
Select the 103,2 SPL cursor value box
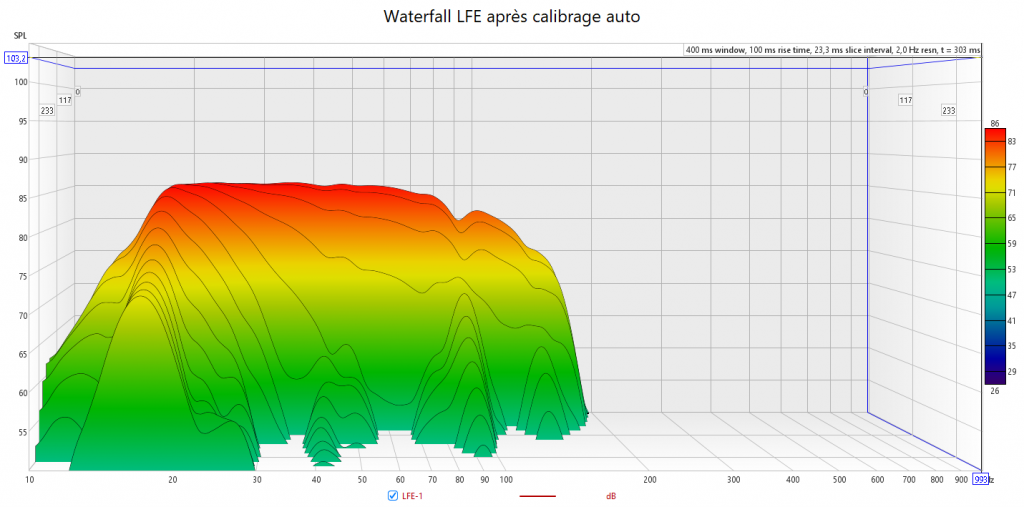tap(16, 59)
